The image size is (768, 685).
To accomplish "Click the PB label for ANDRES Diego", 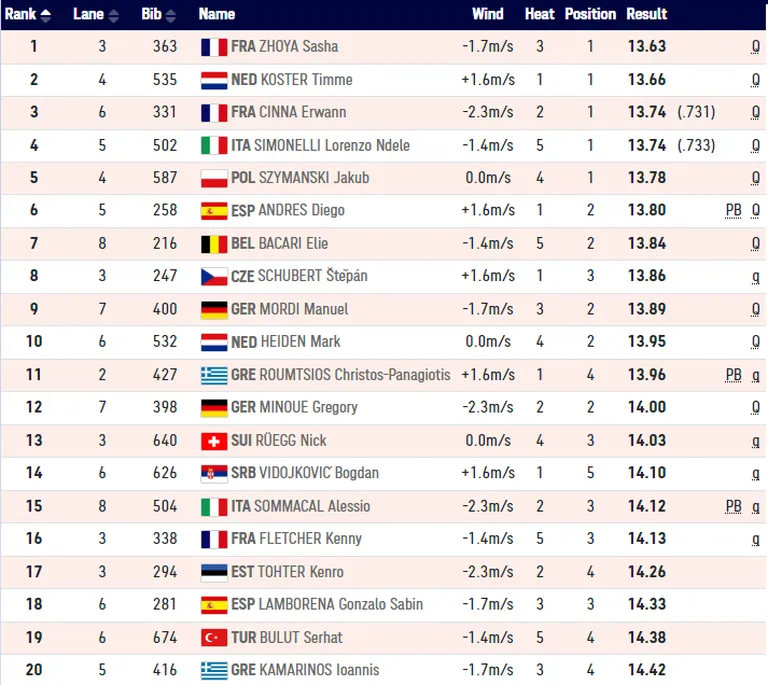I will (x=733, y=211).
